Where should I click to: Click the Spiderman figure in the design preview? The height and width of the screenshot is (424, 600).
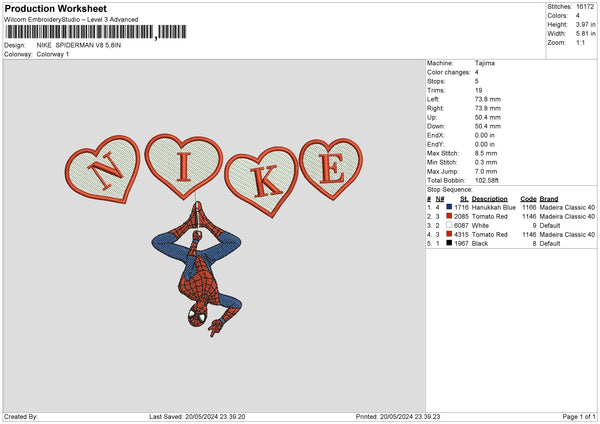[x=198, y=270]
